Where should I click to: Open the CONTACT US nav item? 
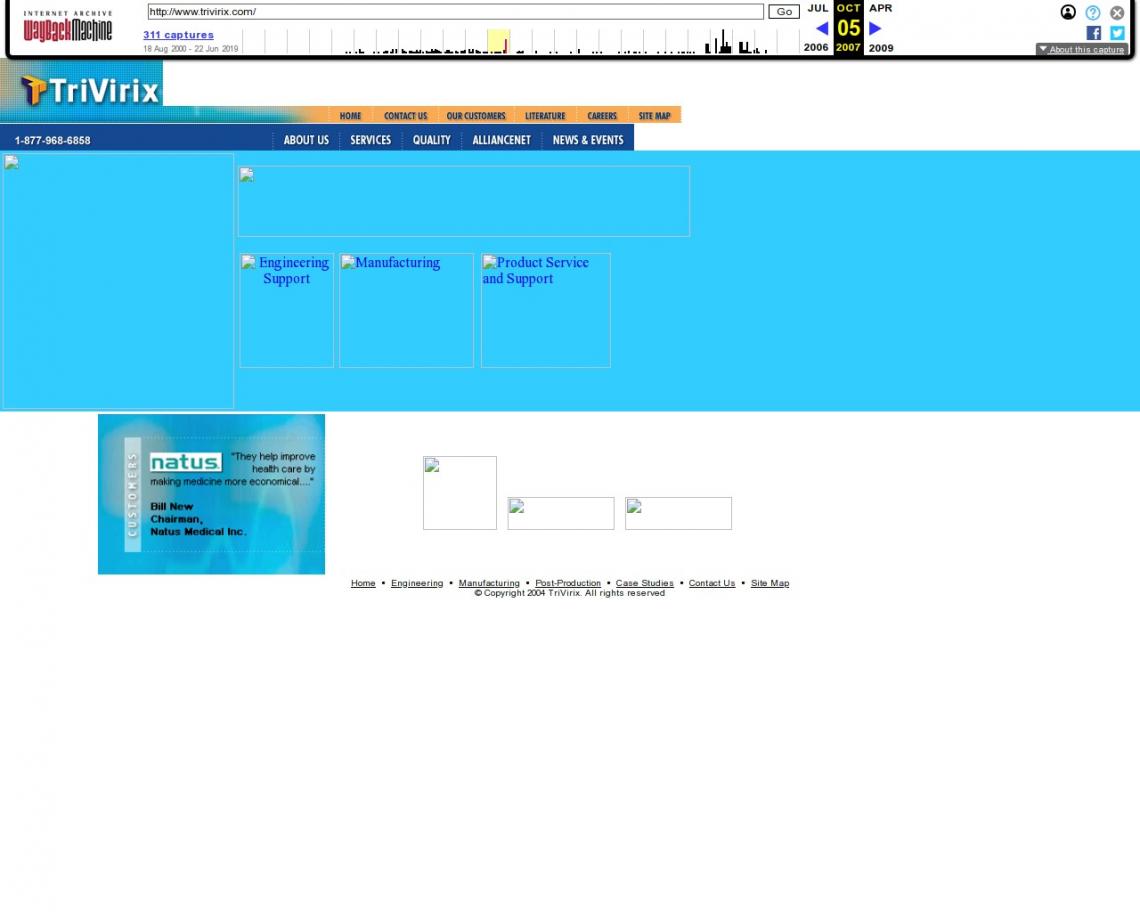tap(406, 116)
